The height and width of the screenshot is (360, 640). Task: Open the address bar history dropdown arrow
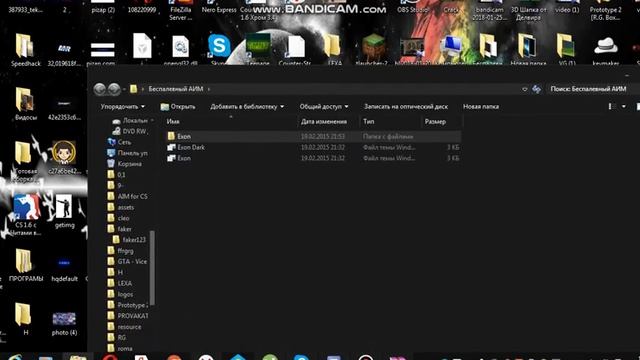525,89
